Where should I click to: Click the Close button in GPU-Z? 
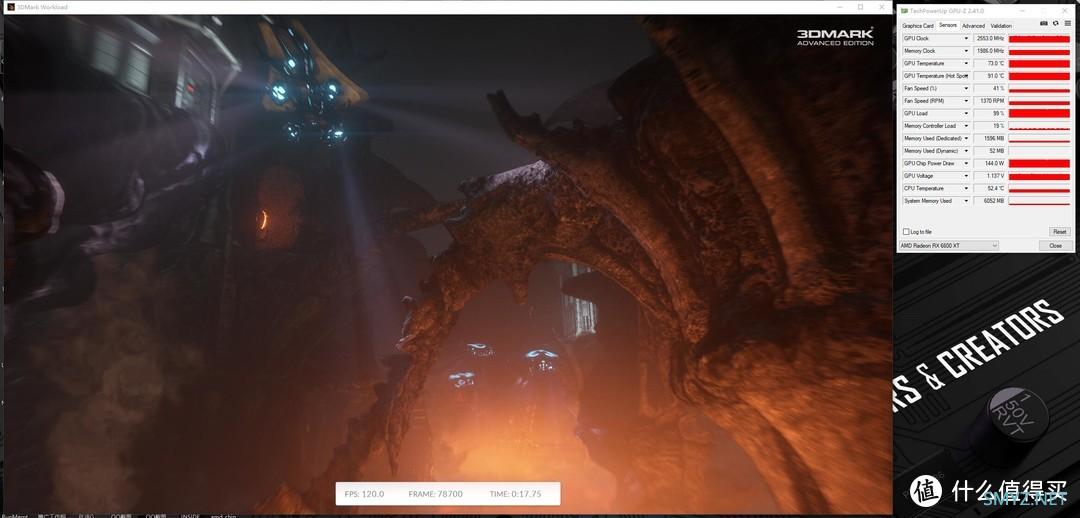pyautogui.click(x=1055, y=245)
